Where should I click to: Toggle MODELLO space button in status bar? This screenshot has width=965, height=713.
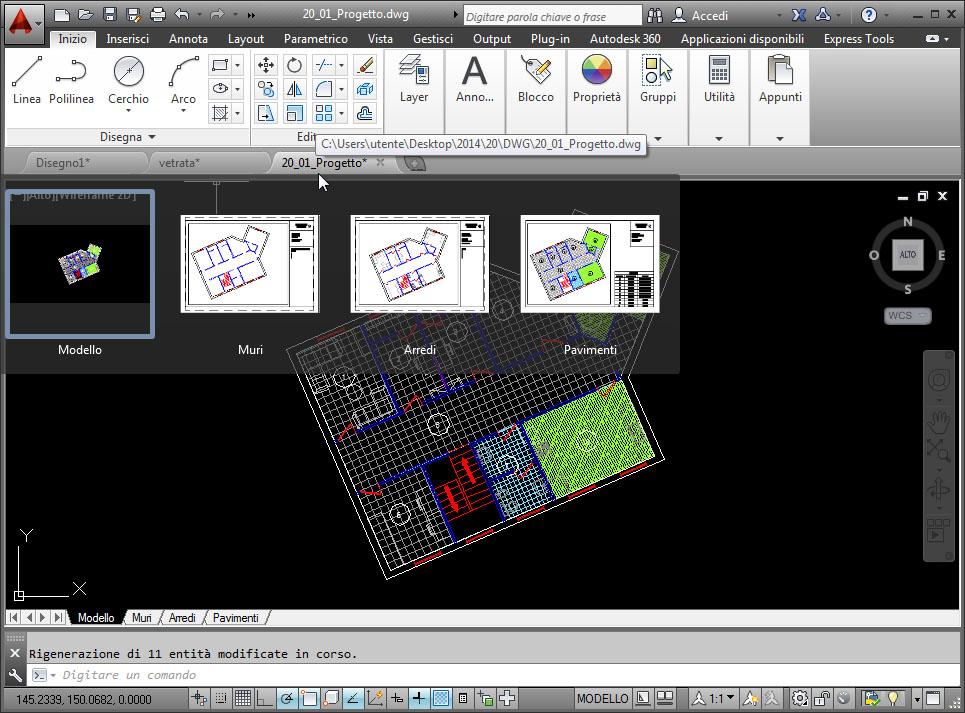(x=603, y=698)
